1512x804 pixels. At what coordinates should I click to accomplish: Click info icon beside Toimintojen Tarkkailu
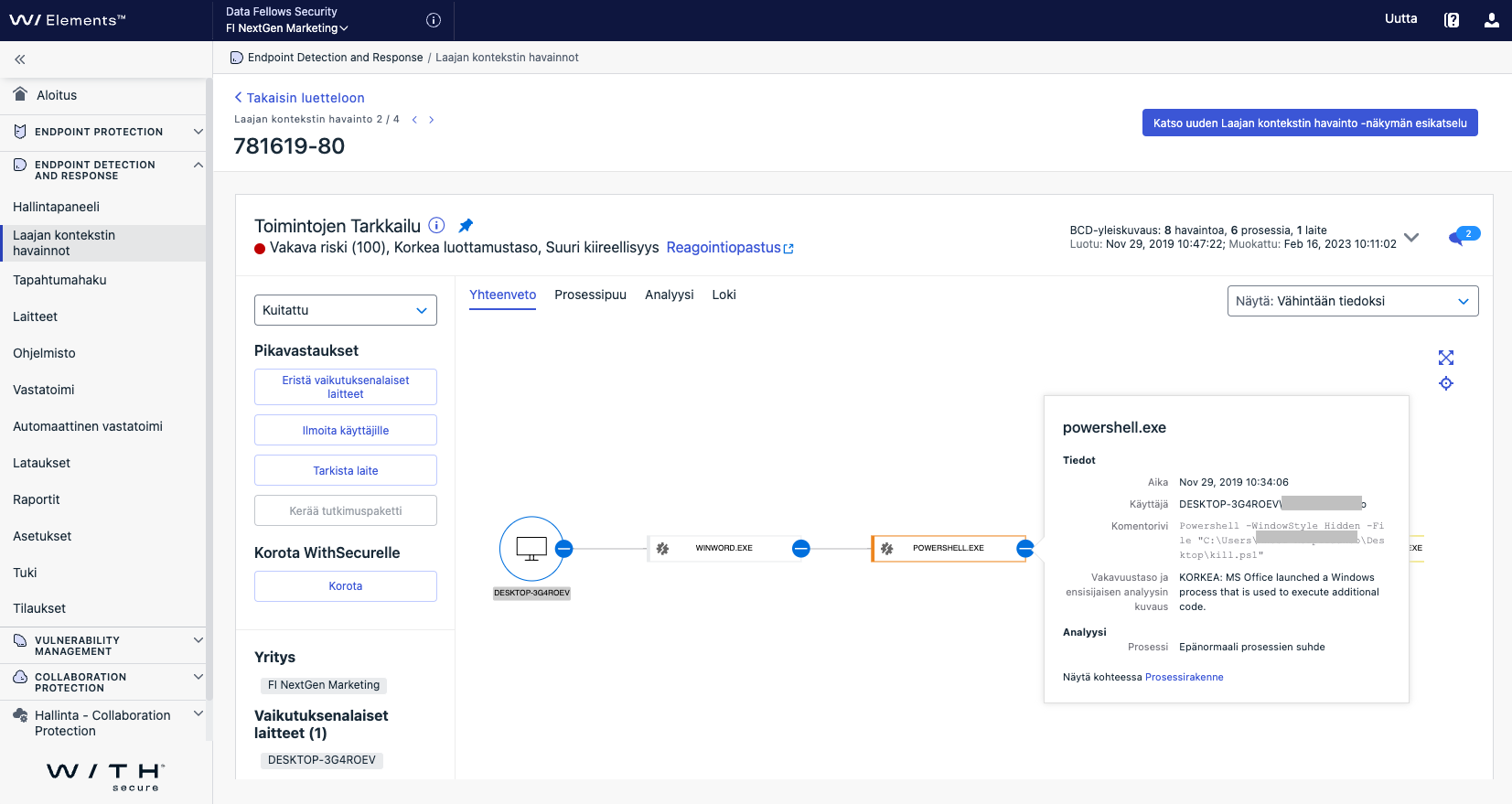point(436,225)
